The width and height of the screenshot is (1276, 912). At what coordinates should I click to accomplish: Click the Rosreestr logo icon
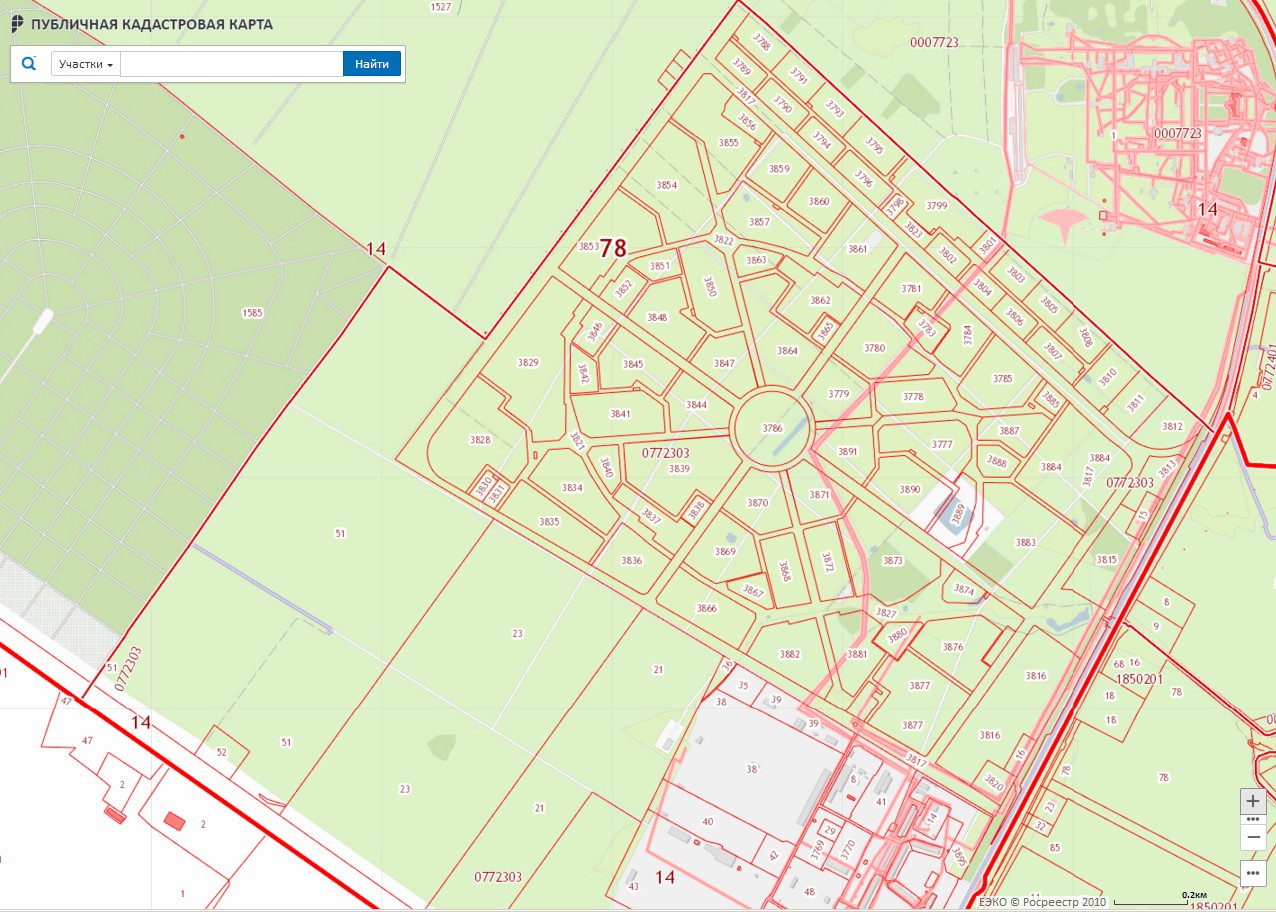point(17,24)
